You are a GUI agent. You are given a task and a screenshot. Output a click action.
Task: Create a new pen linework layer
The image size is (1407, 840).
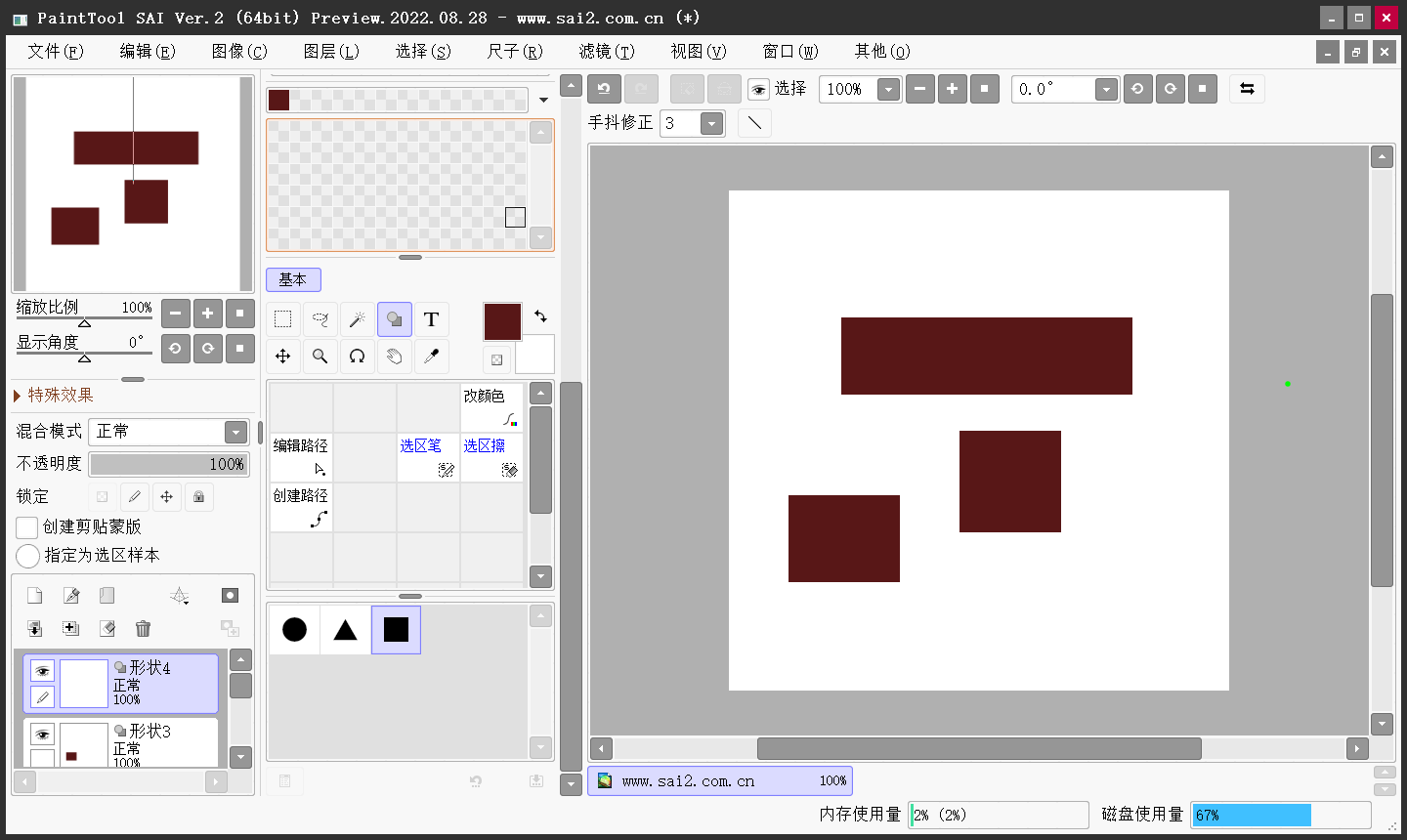[x=70, y=595]
